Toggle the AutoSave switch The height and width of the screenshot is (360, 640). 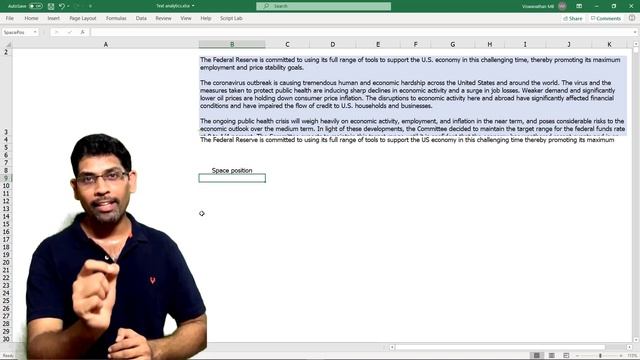pyautogui.click(x=36, y=6)
